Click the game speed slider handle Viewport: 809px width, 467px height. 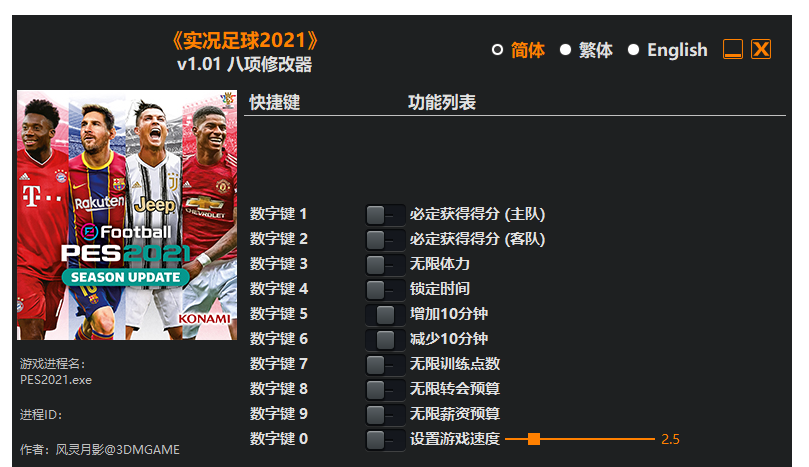point(534,439)
